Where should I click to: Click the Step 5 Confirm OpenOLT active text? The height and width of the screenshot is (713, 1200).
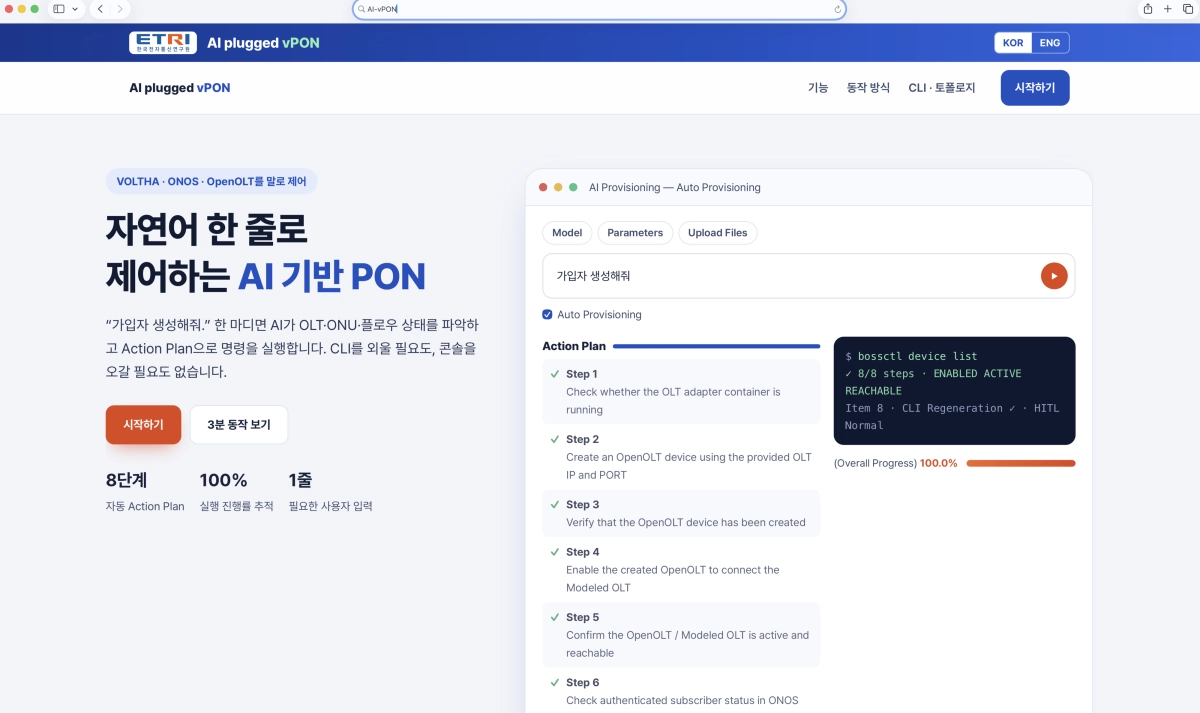tap(688, 644)
